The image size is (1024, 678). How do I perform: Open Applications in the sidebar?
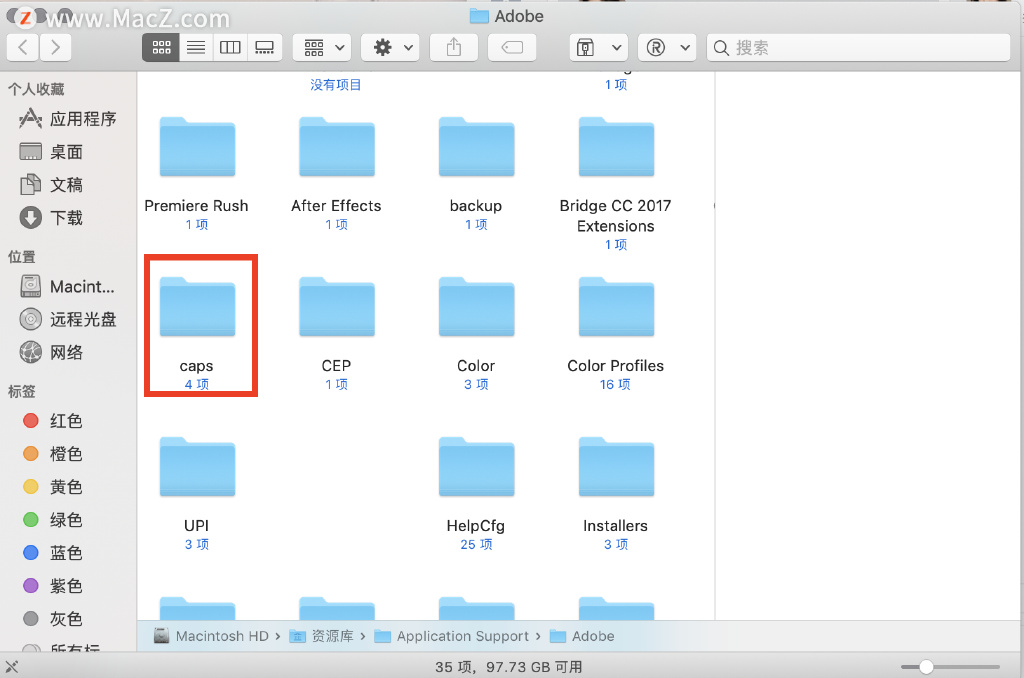(x=68, y=119)
